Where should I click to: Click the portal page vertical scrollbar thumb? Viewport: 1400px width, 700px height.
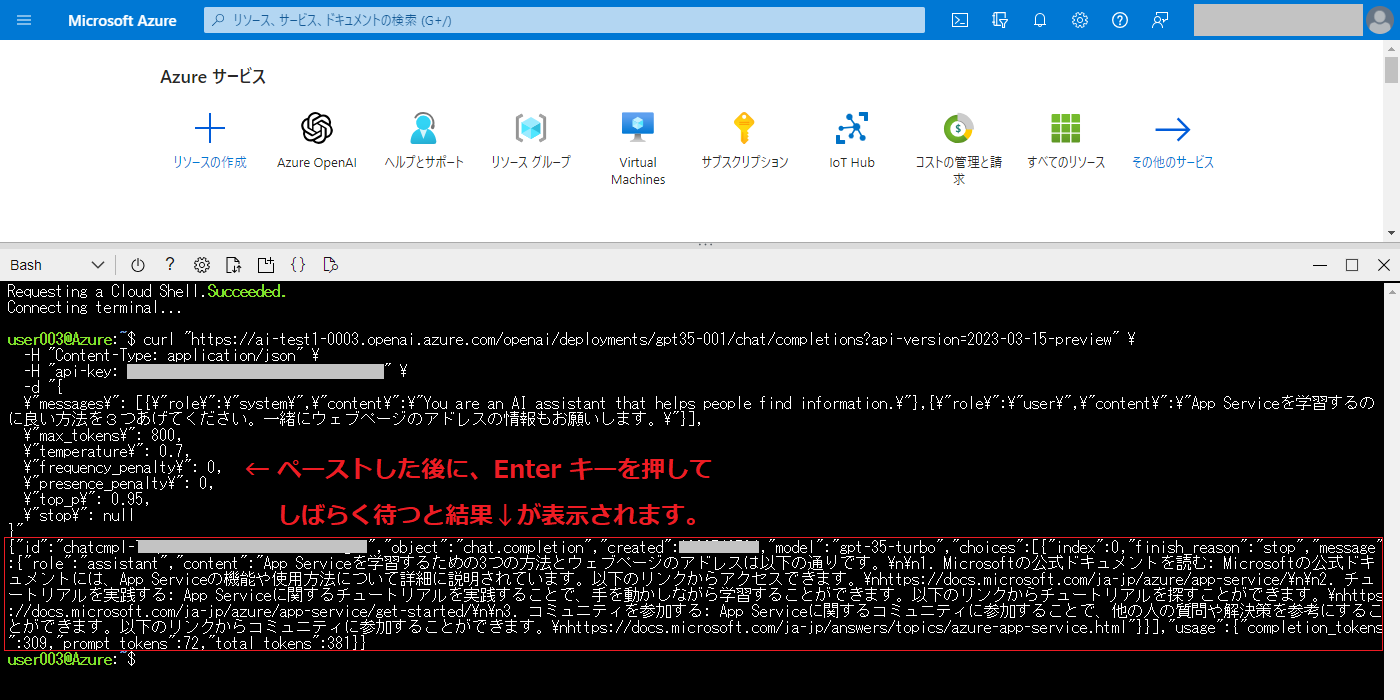tap(1391, 70)
